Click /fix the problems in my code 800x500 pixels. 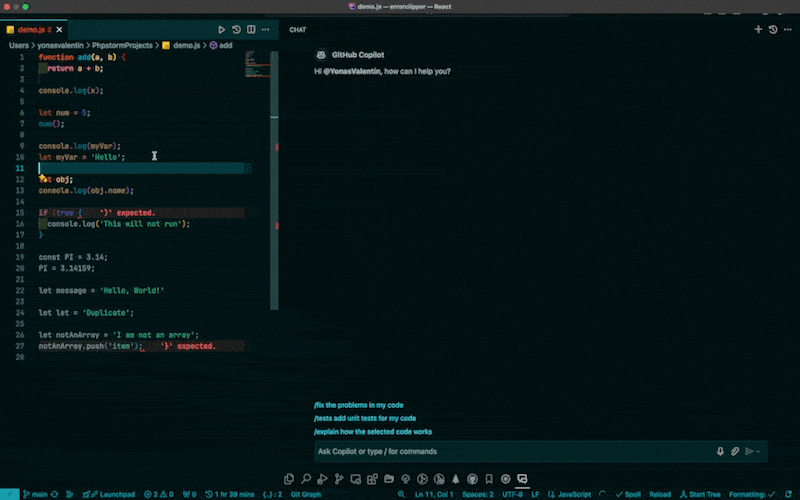point(359,405)
